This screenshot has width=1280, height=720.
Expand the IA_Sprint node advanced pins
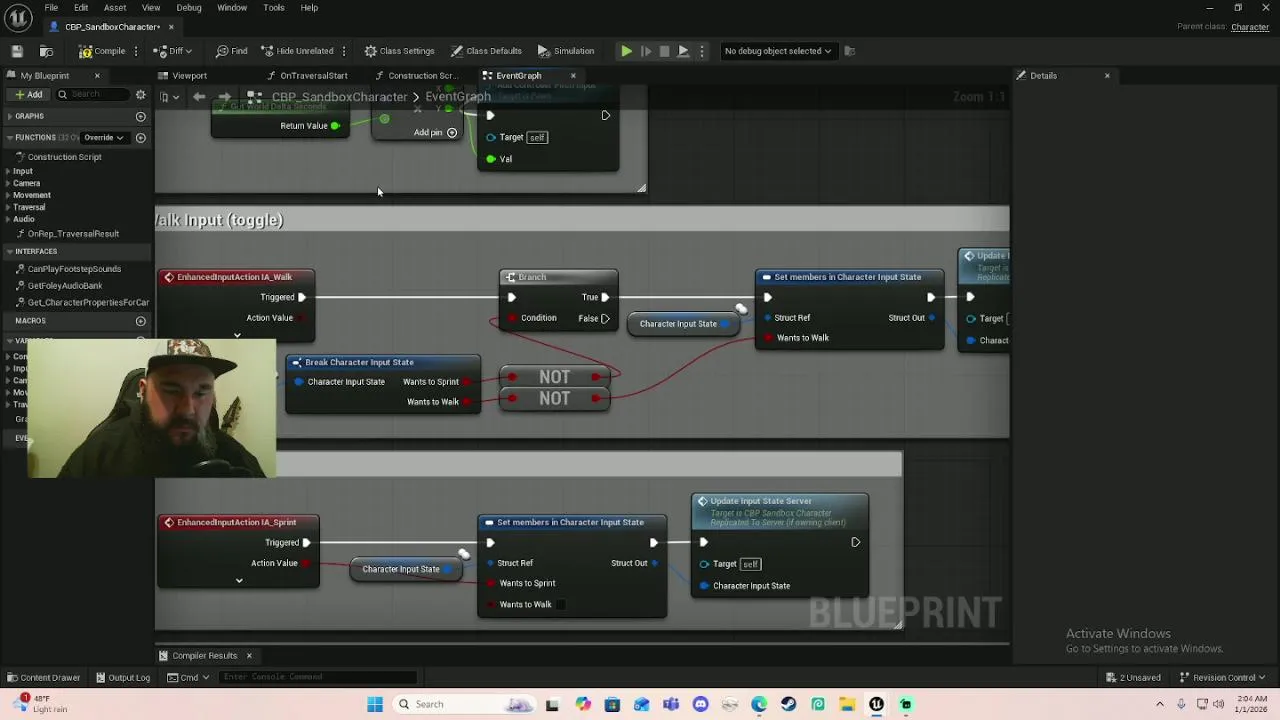pos(239,581)
